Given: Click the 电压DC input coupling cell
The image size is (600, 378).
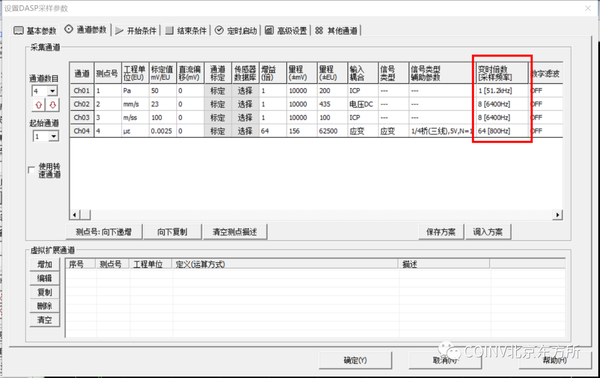Looking at the screenshot, I should point(363,104).
